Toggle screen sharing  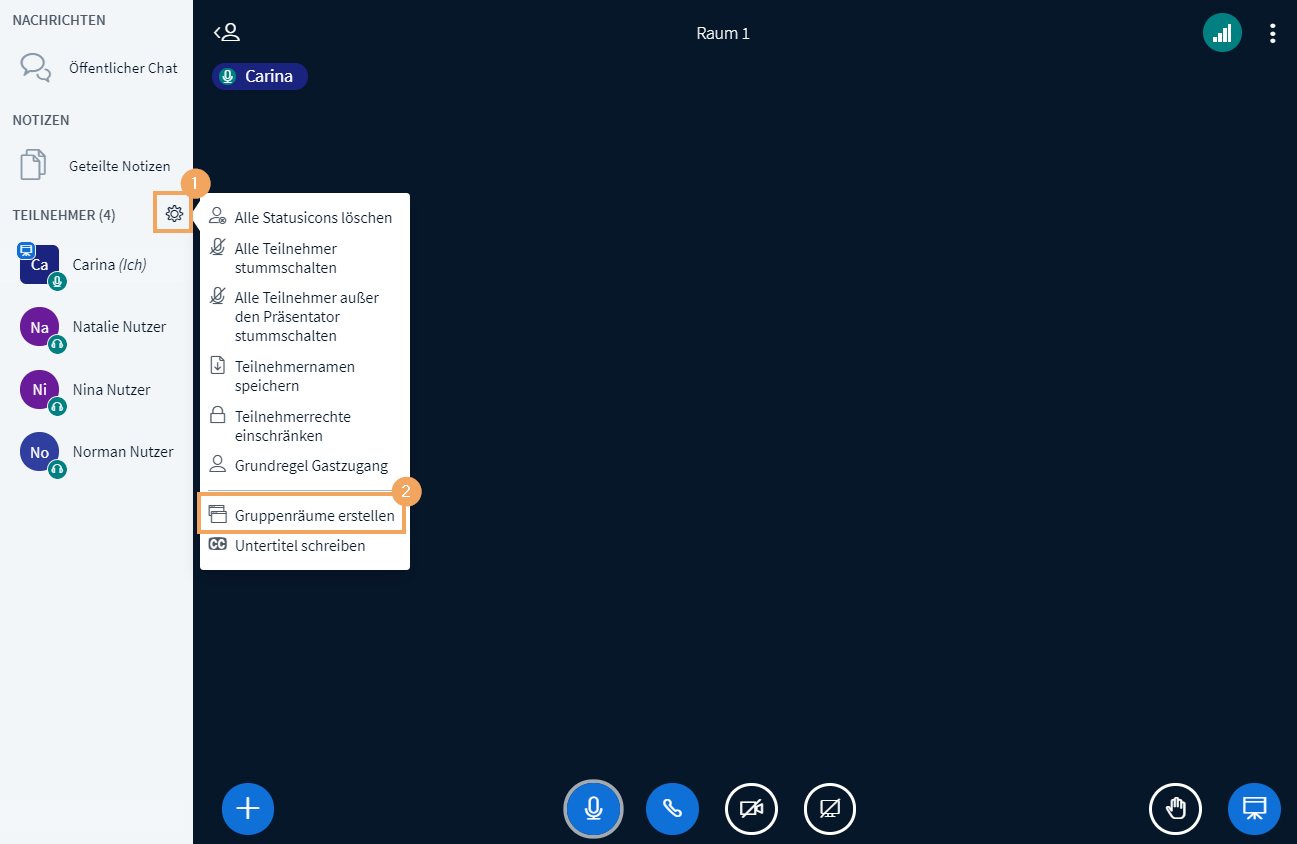point(830,809)
